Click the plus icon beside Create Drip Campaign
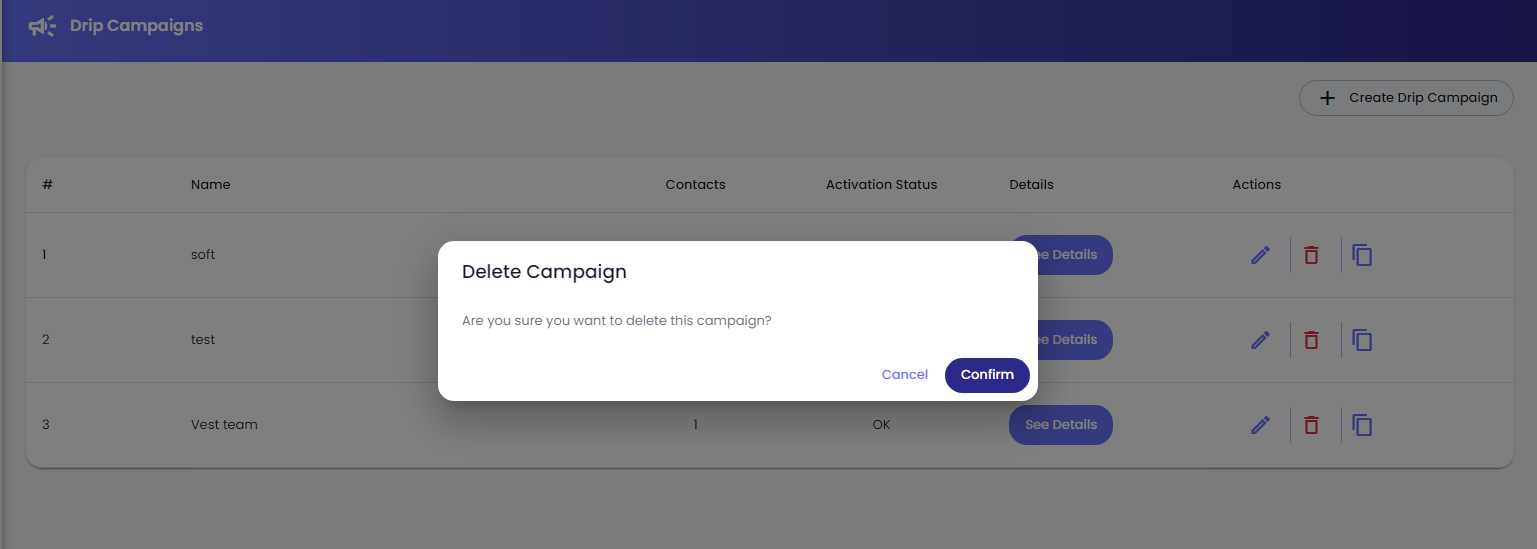Image resolution: width=1537 pixels, height=549 pixels. pyautogui.click(x=1327, y=98)
